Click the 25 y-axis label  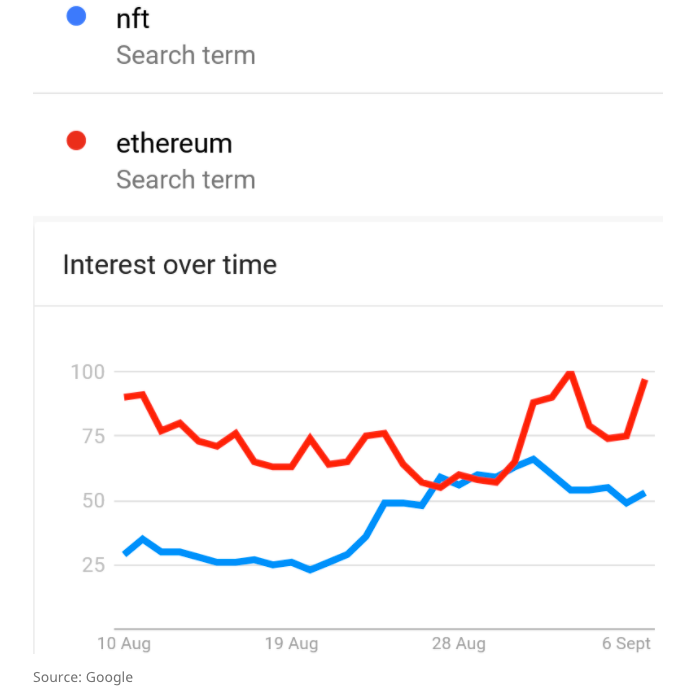point(91,565)
